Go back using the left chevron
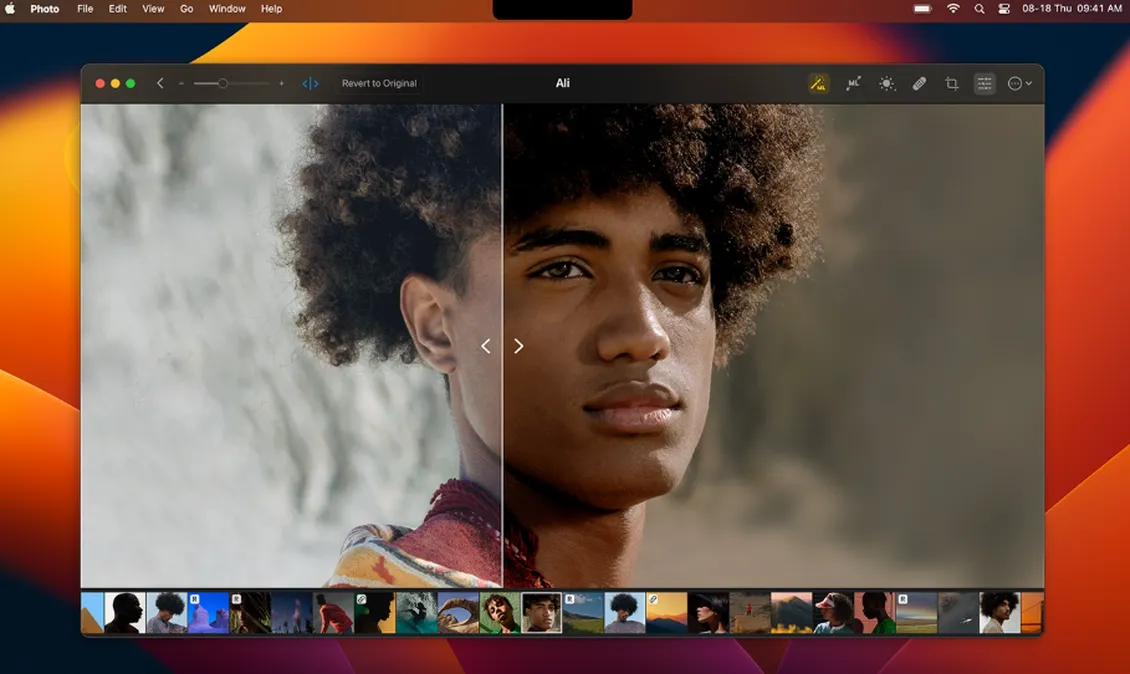The height and width of the screenshot is (674, 1130). pos(160,84)
